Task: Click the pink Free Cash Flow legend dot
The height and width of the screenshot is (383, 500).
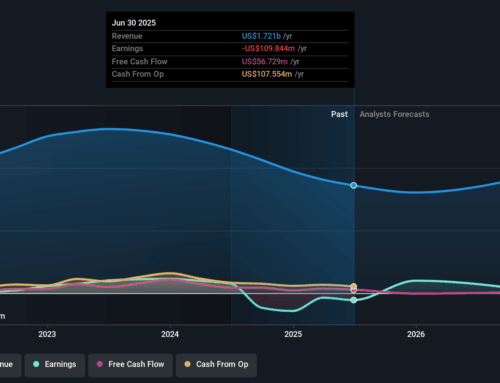Action: click(100, 364)
